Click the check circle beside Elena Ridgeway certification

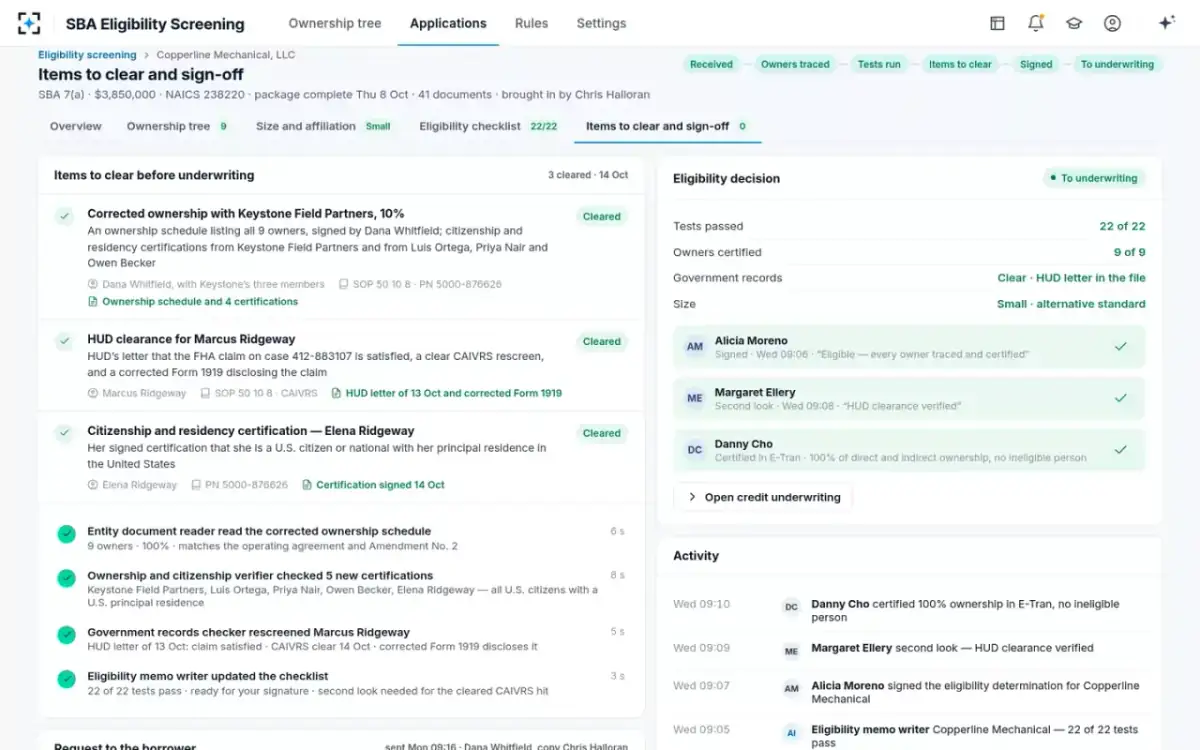65,433
